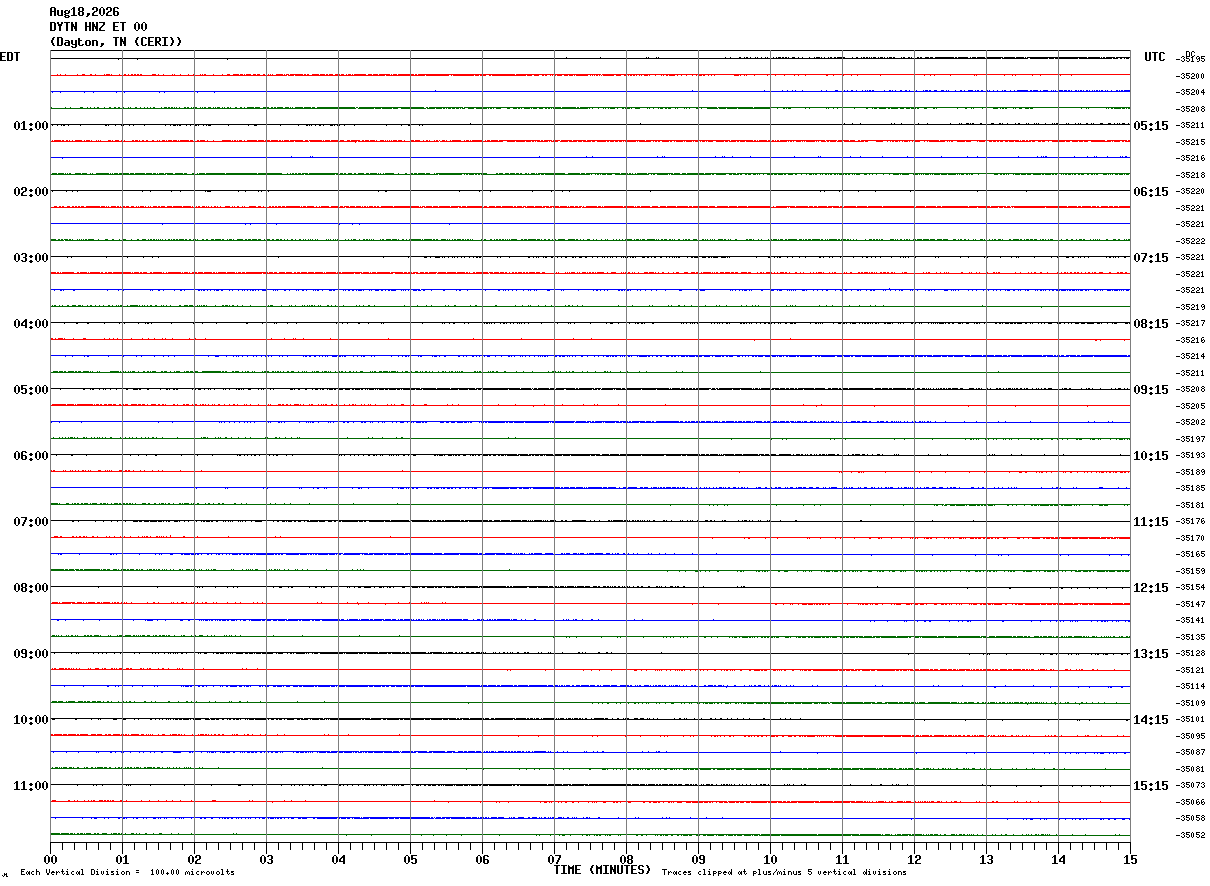Image resolution: width=1210 pixels, height=886 pixels.
Task: Click the 15:15 UTC time label
Action: [1150, 786]
